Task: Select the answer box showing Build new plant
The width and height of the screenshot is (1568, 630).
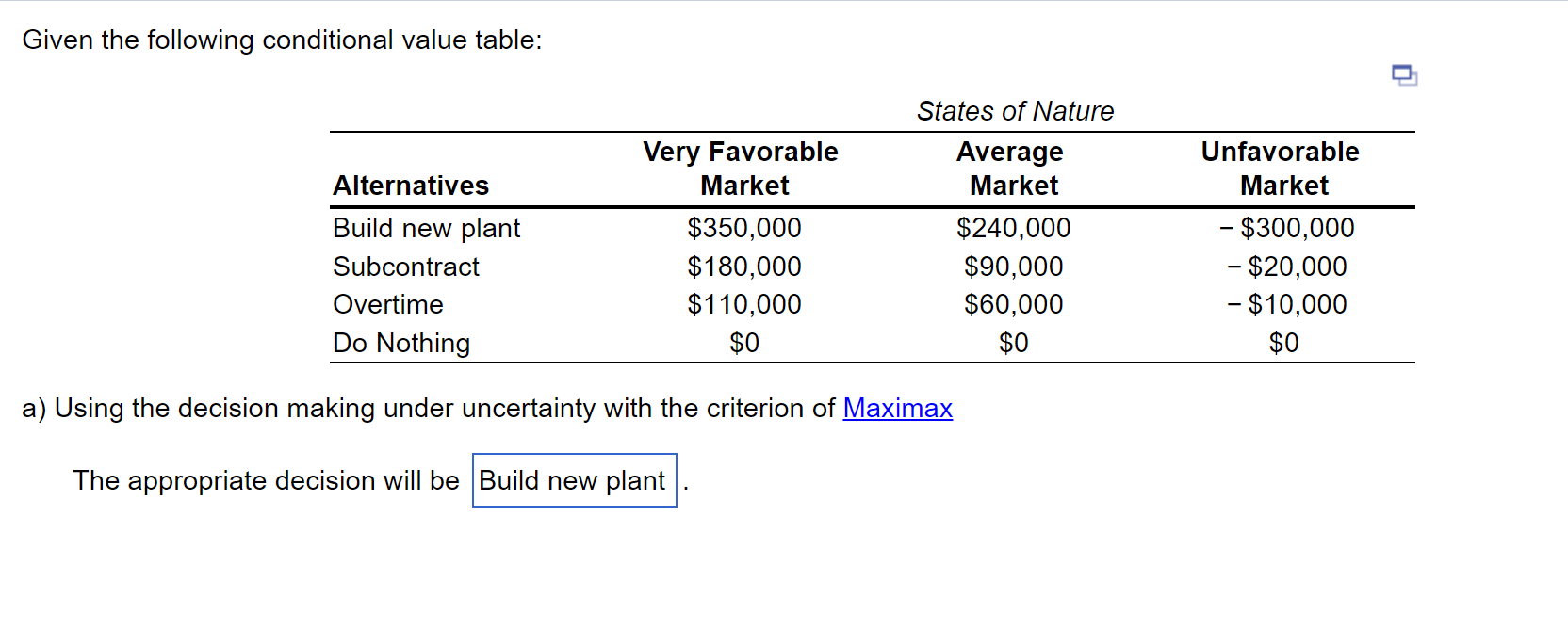Action: 573,480
